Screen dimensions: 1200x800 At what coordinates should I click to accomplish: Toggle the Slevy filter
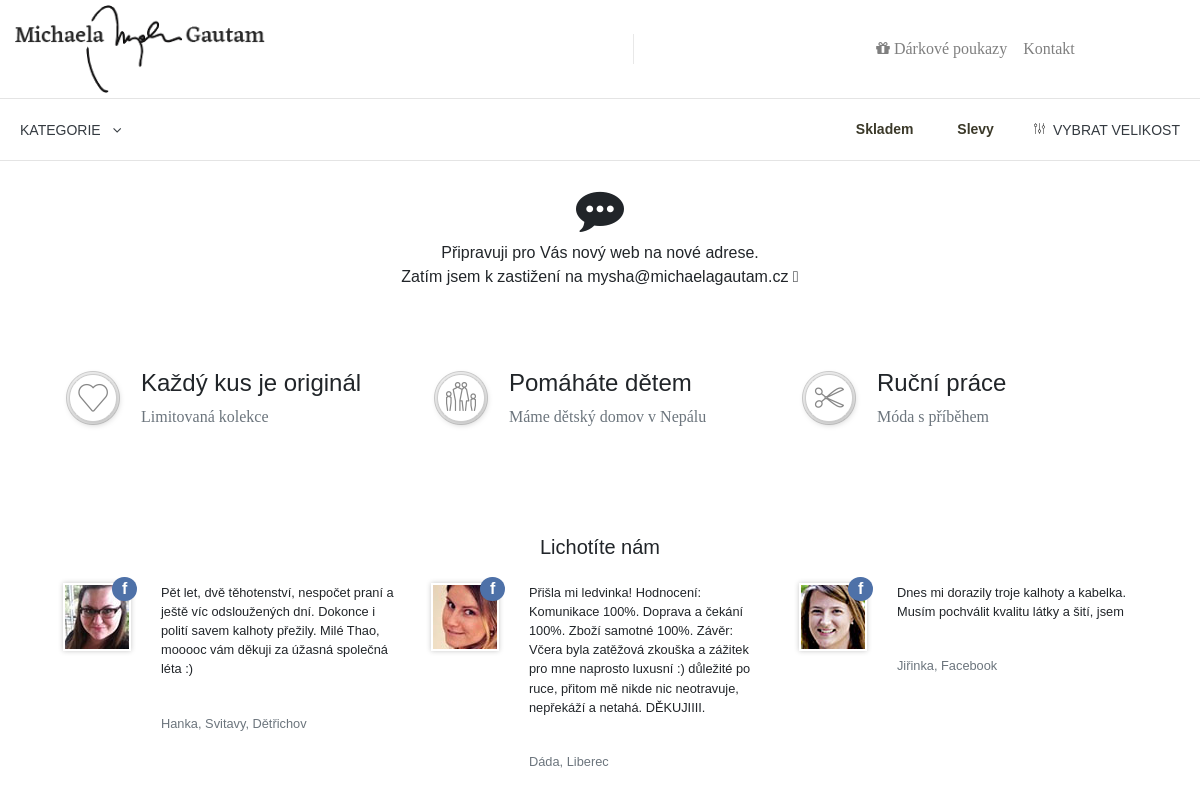(975, 129)
